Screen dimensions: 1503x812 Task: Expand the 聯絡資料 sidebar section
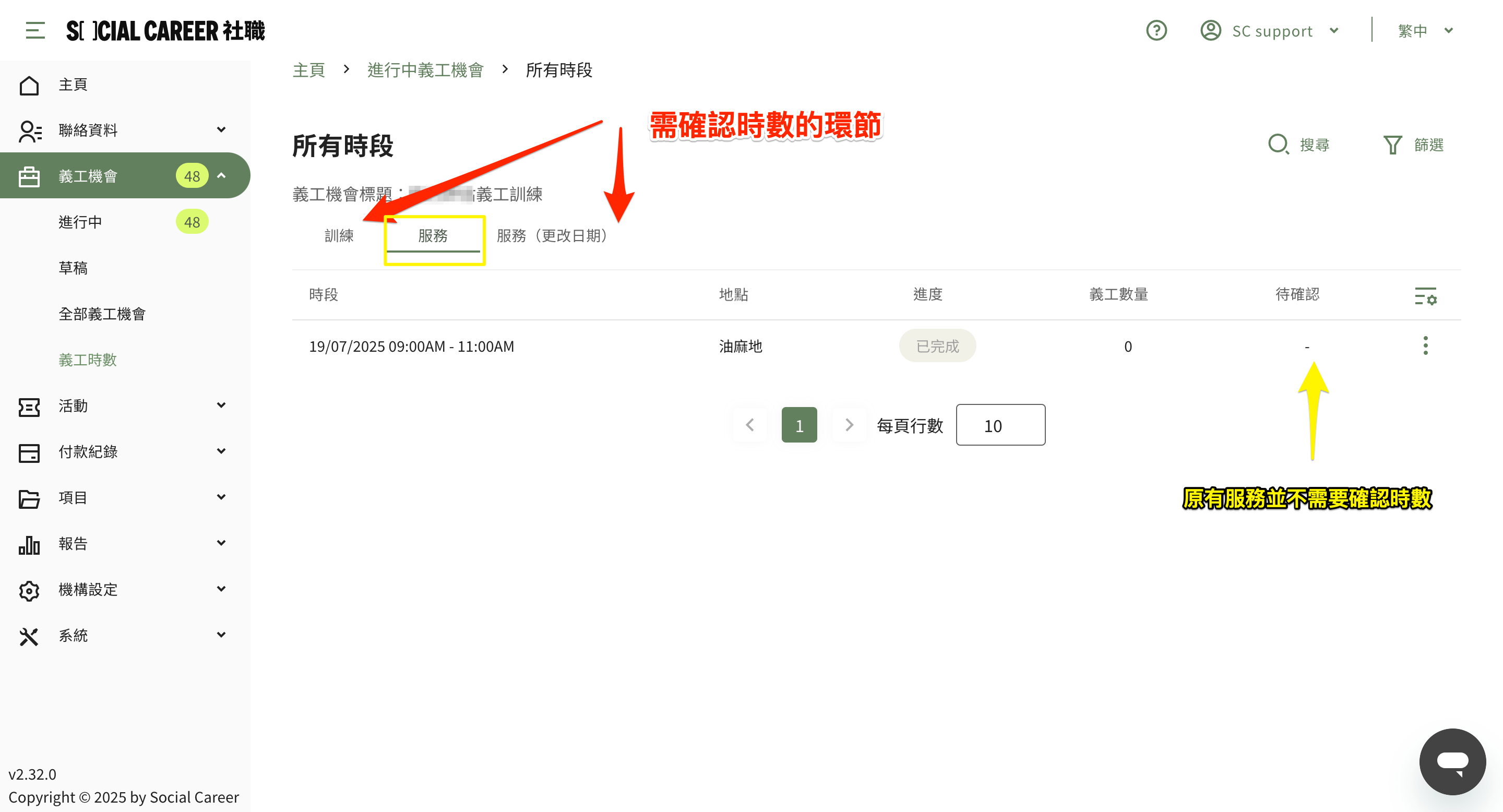point(221,129)
